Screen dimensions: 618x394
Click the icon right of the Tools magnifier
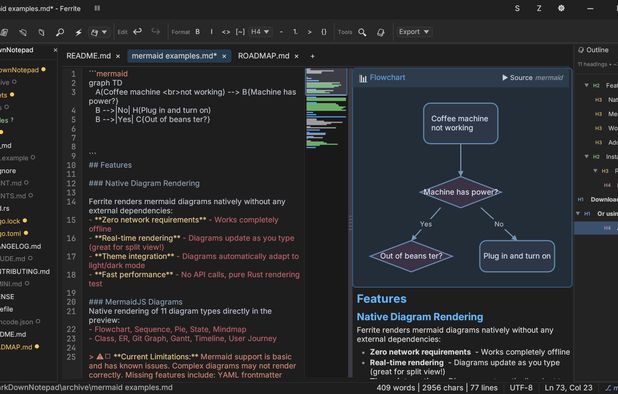381,32
